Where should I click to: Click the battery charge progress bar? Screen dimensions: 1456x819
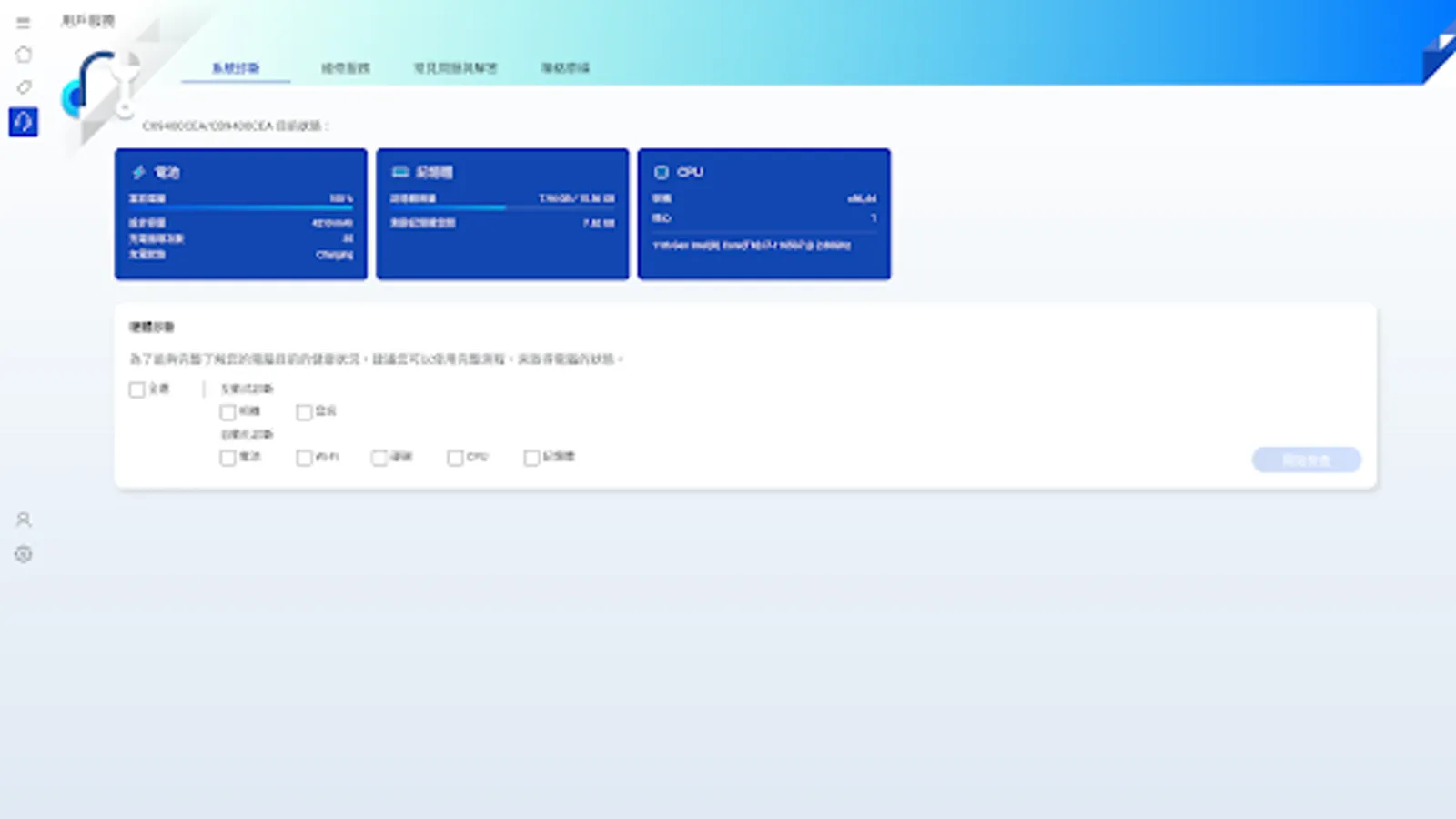(240, 207)
